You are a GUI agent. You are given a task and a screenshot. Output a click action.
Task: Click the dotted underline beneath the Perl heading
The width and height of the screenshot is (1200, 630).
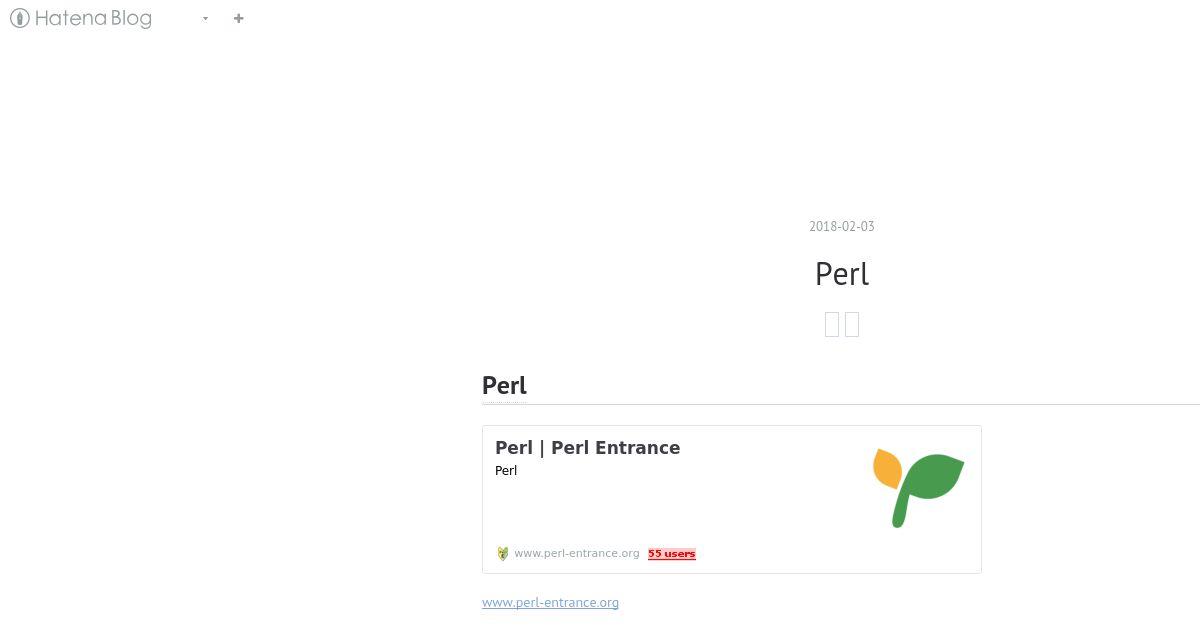point(504,402)
